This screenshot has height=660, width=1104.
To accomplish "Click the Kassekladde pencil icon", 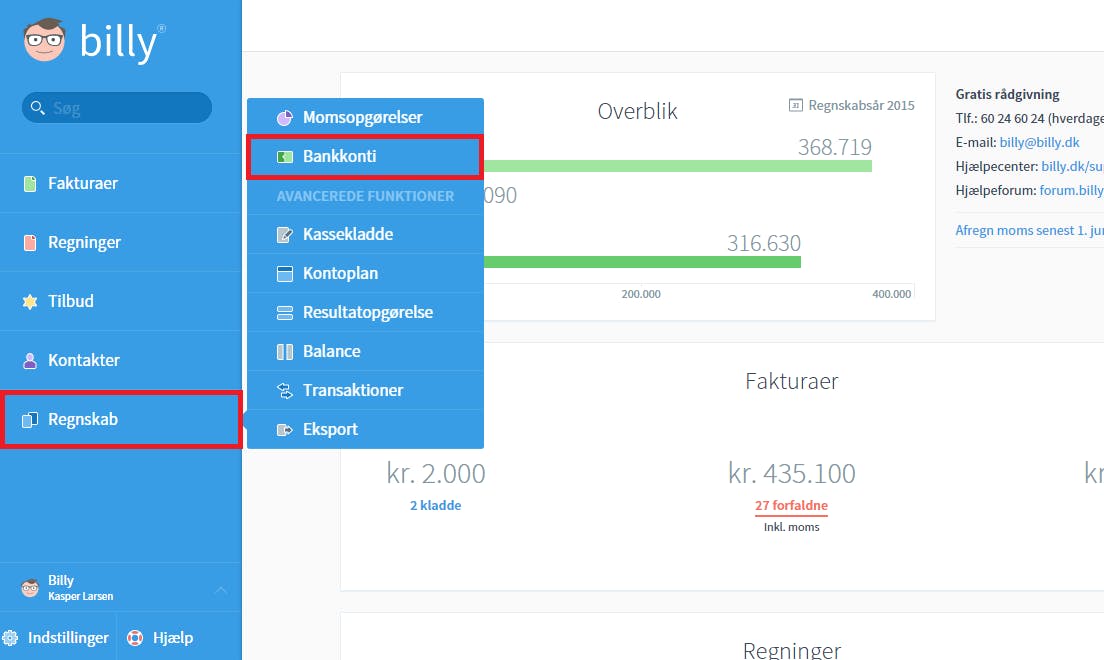I will pyautogui.click(x=284, y=235).
